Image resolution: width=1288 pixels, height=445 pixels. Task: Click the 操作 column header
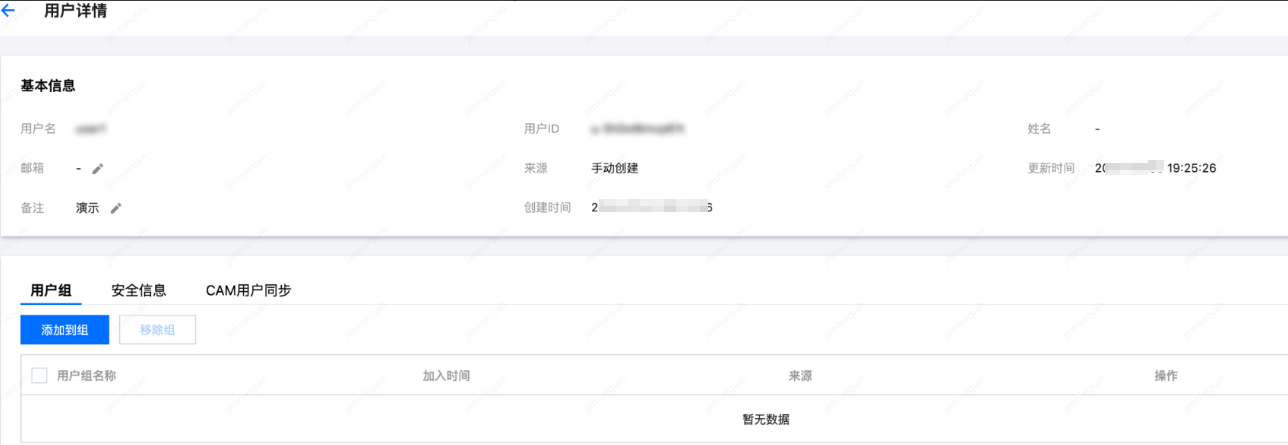click(1166, 376)
